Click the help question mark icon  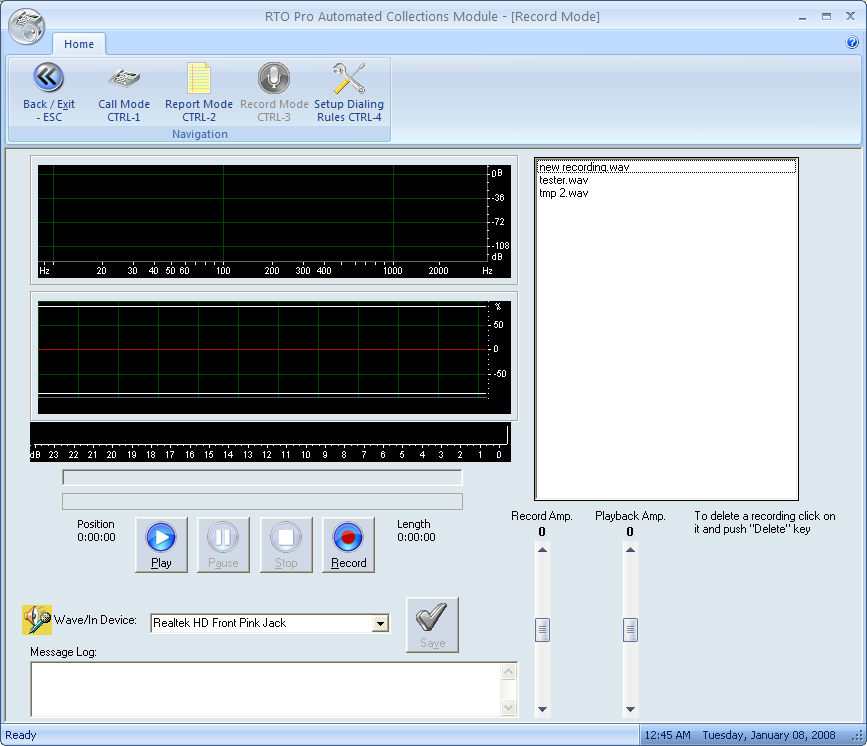tap(852, 43)
